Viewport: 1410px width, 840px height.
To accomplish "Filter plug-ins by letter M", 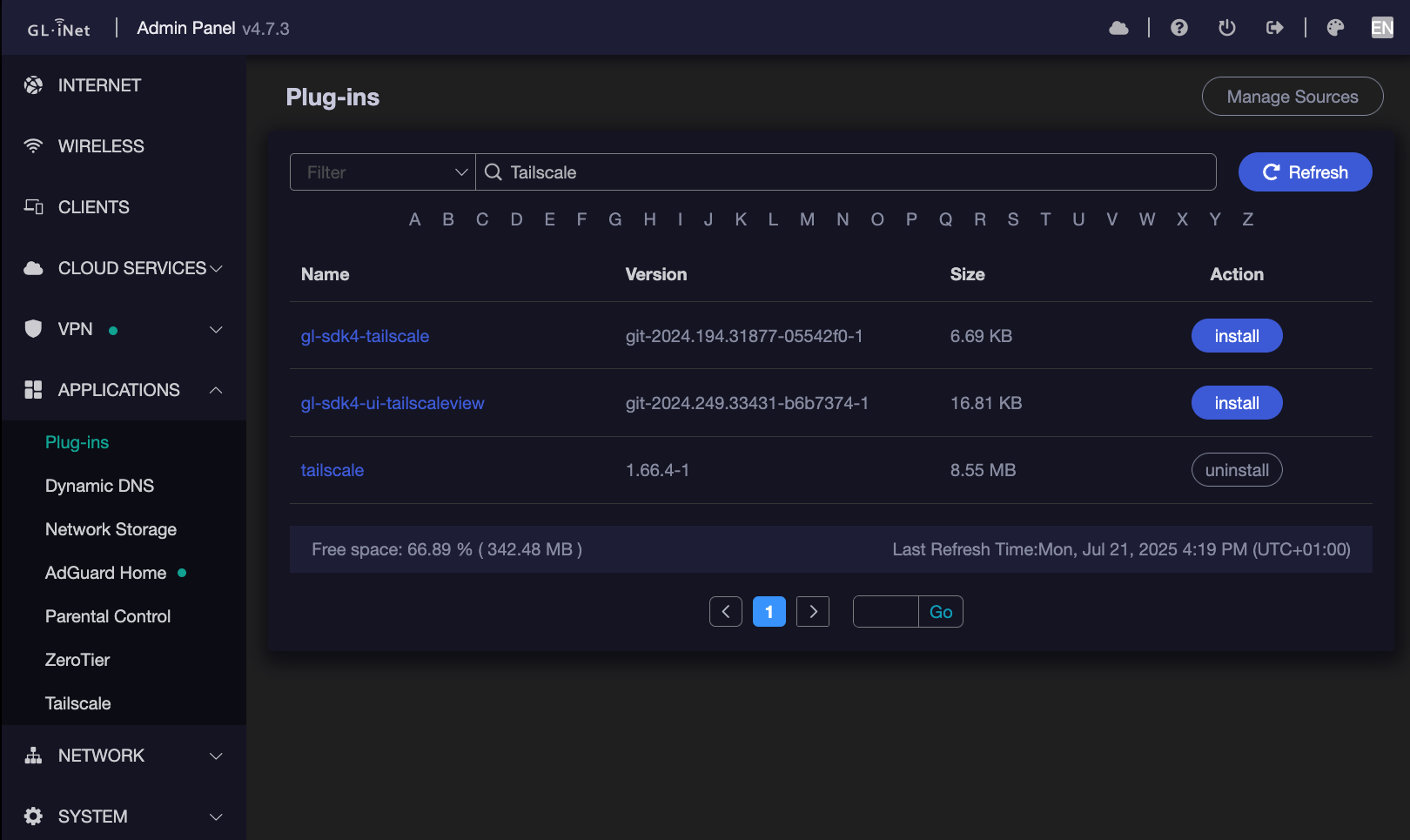I will 808,219.
